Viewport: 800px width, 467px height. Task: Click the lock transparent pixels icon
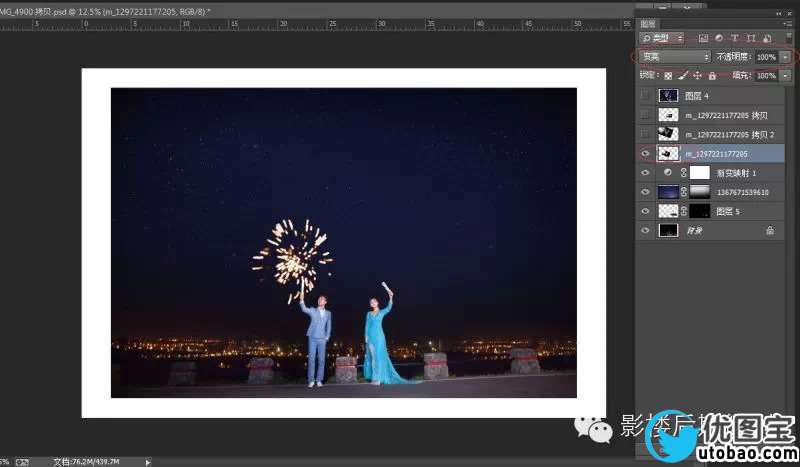pyautogui.click(x=668, y=75)
